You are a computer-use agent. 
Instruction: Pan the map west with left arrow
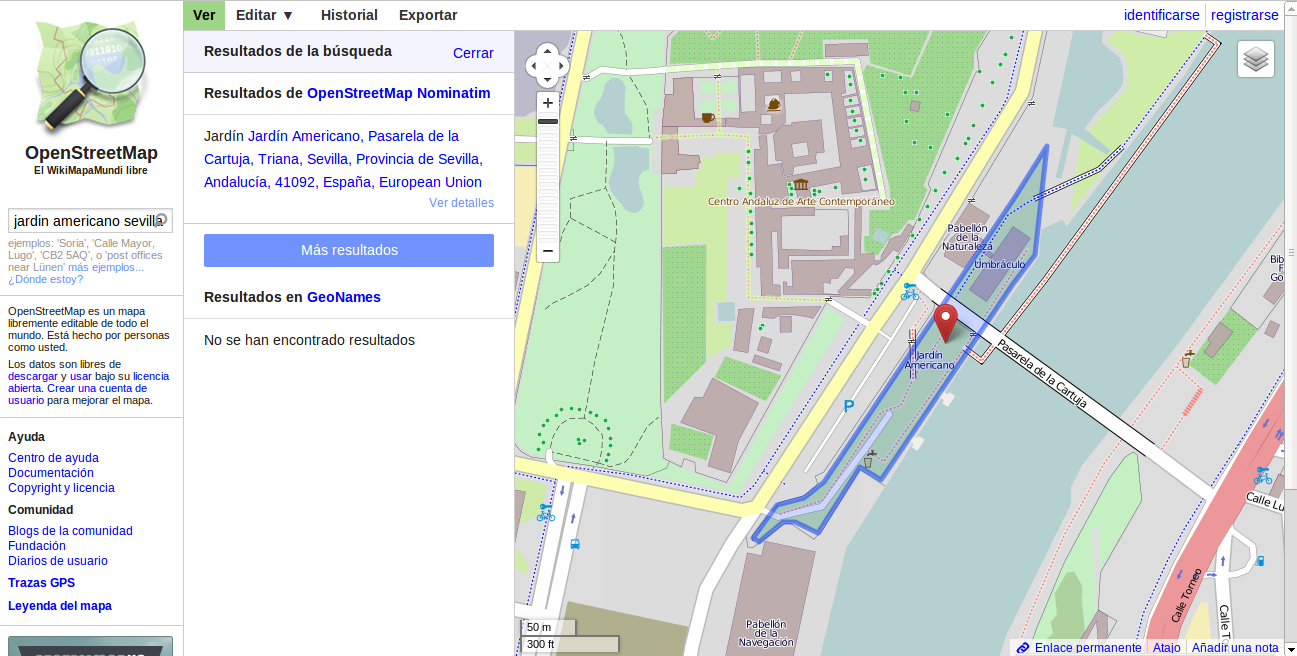[533, 66]
